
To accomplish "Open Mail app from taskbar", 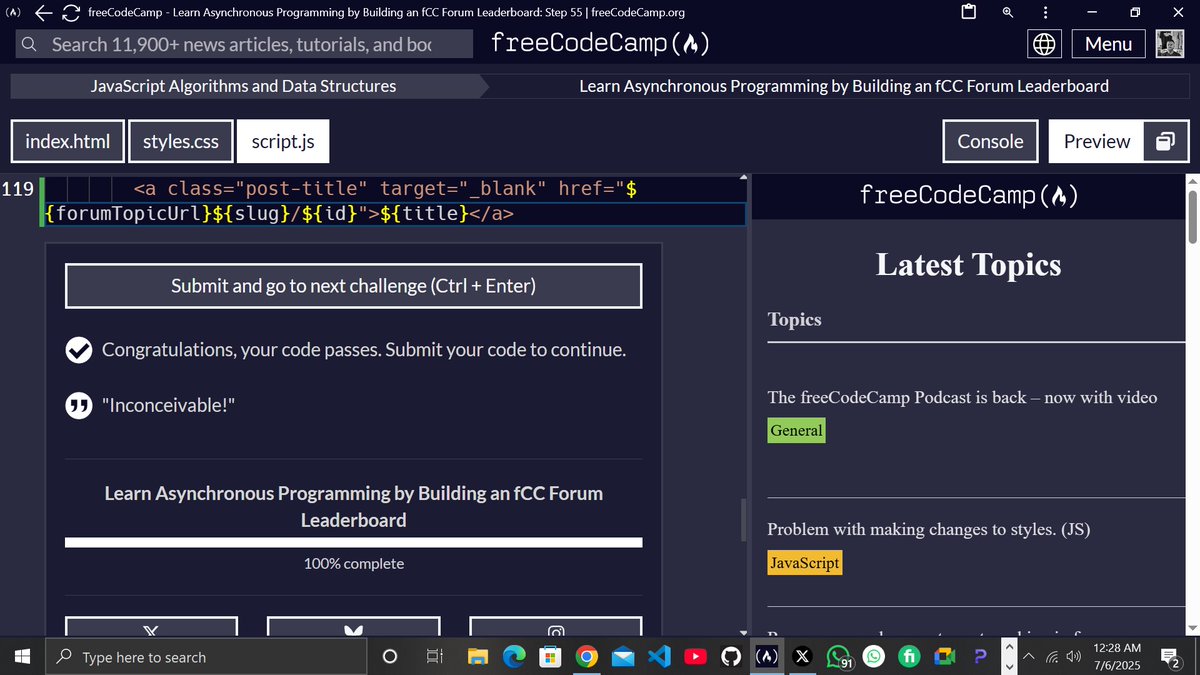I will pyautogui.click(x=623, y=657).
